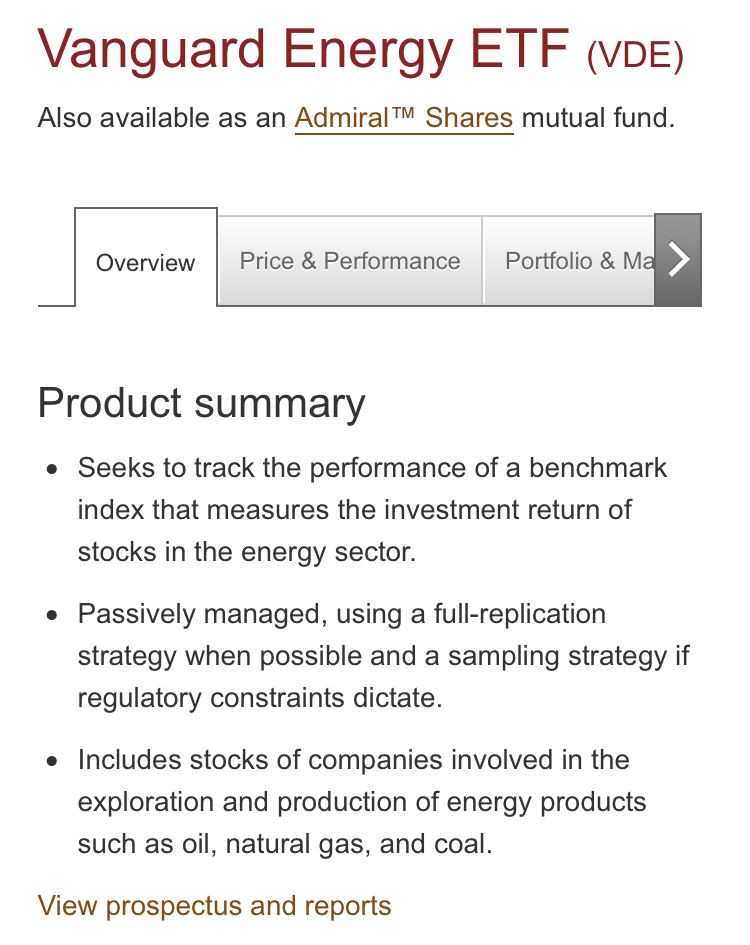
Task: Click the bullet dot before 'Seeks to track'
Action: click(52, 469)
